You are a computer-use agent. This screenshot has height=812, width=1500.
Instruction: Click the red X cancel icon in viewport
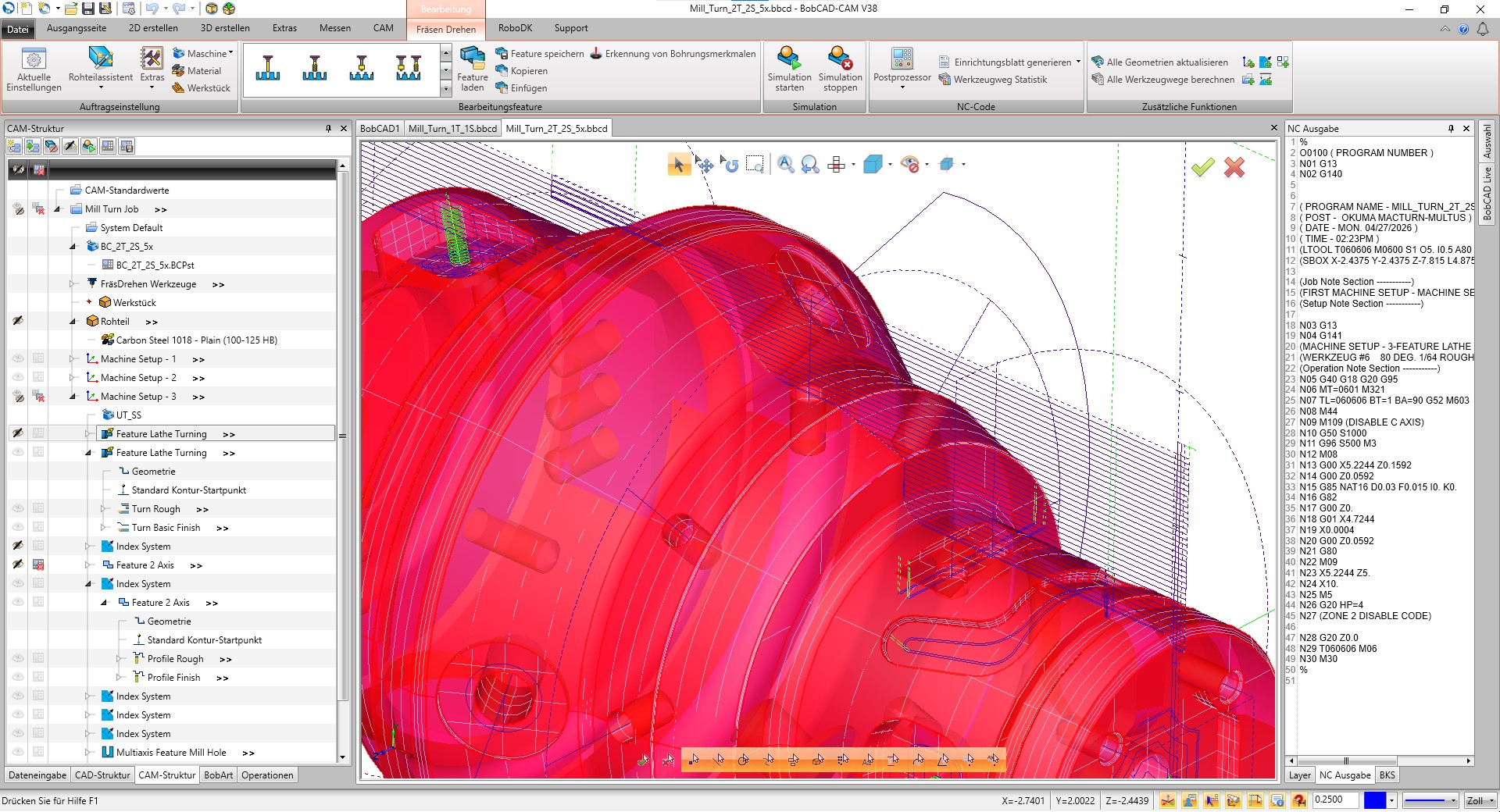[x=1234, y=167]
